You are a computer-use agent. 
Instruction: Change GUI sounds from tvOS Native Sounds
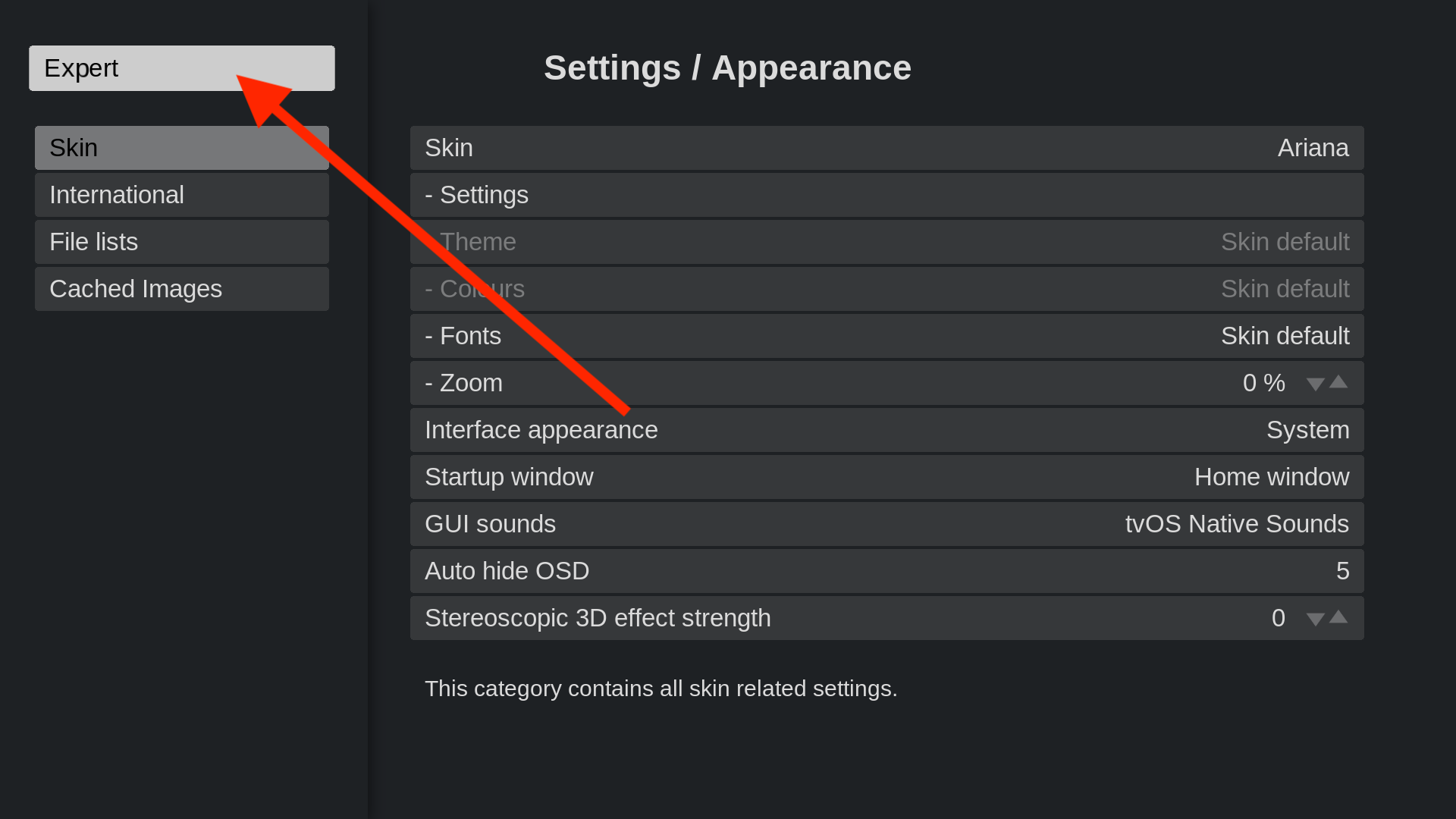[x=886, y=524]
